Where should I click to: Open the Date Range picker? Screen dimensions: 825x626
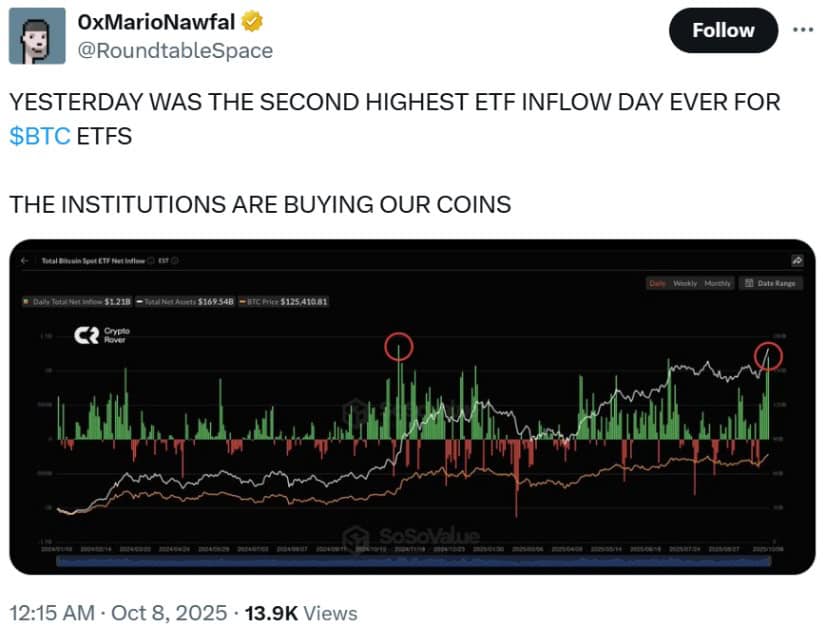pos(770,283)
